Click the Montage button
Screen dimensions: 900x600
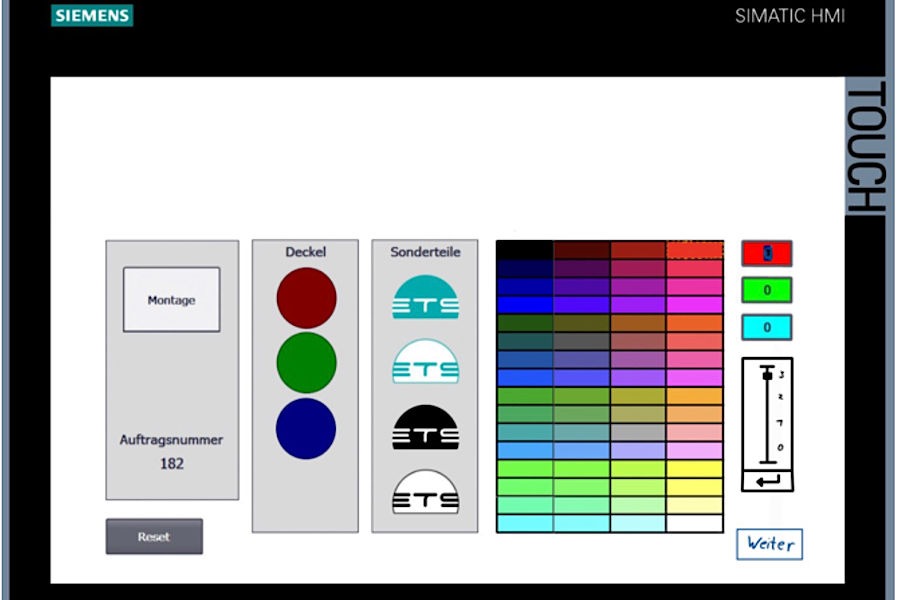pos(171,299)
